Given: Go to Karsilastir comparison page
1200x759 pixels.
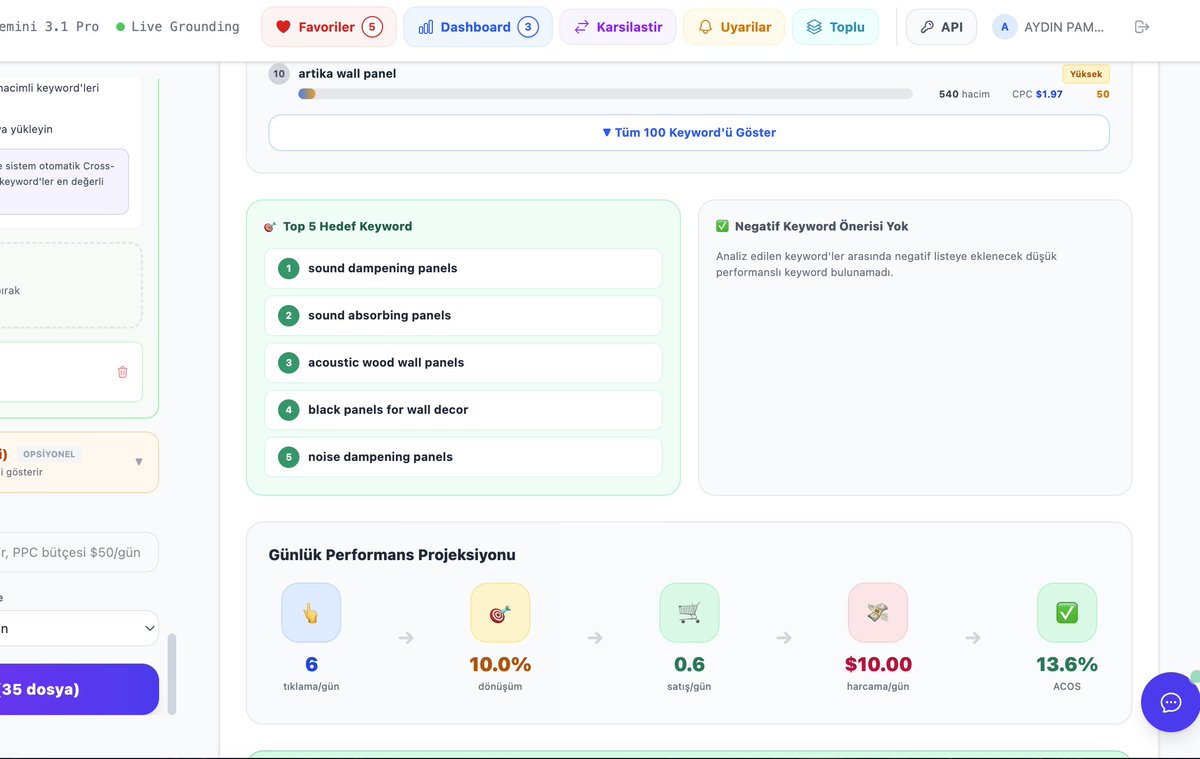Looking at the screenshot, I should point(618,27).
